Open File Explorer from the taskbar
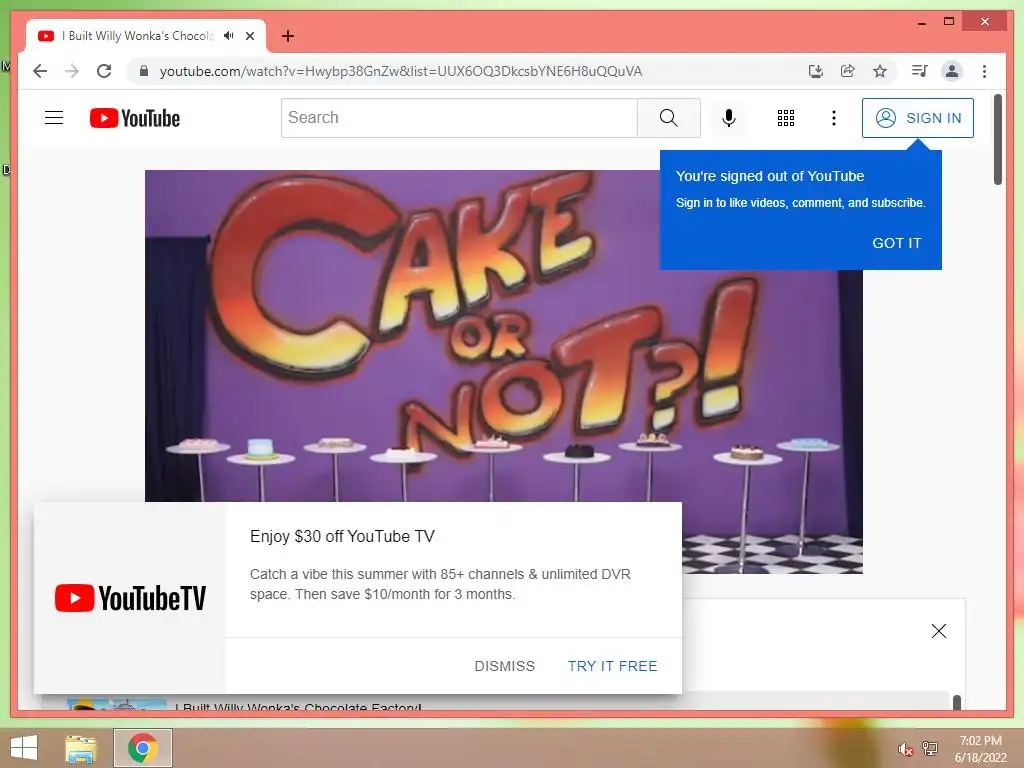This screenshot has width=1024, height=768. click(81, 748)
